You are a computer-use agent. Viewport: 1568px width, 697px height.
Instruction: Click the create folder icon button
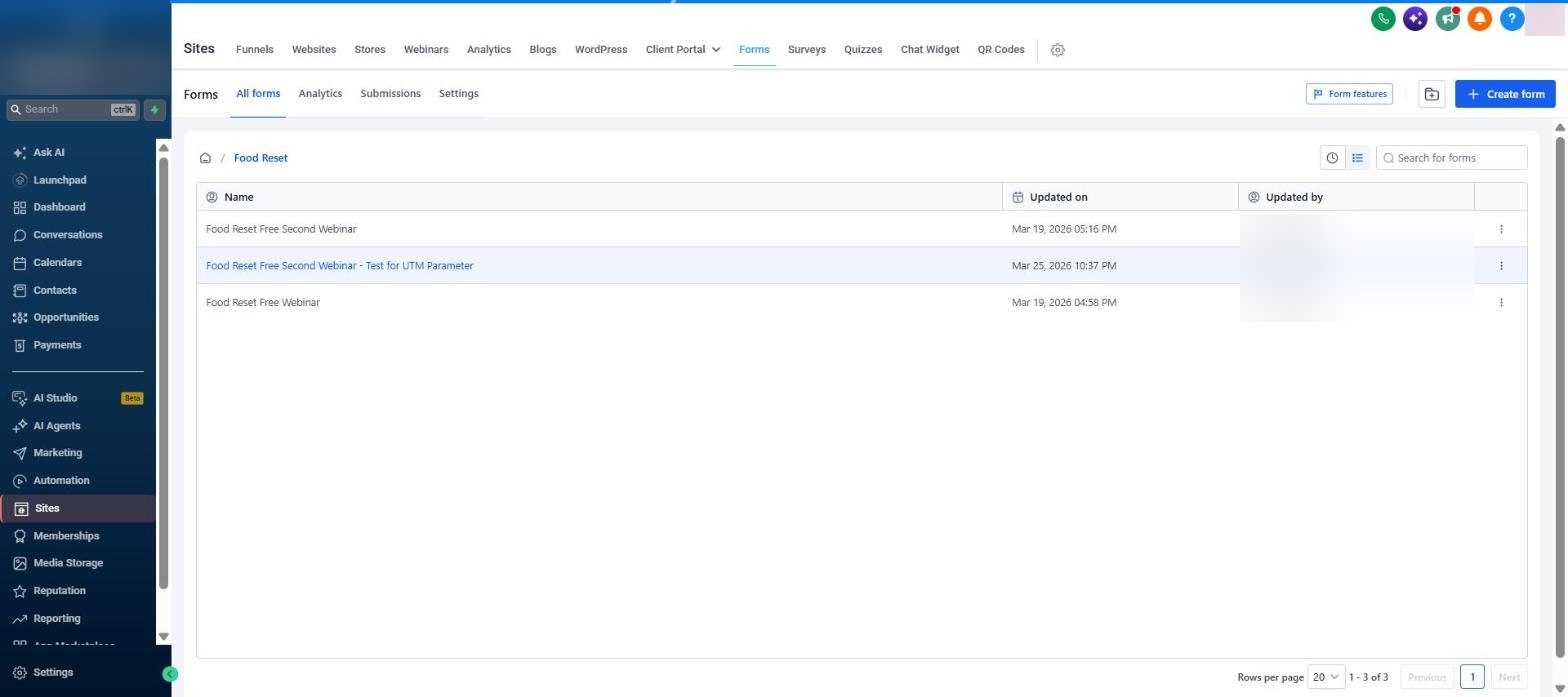pyautogui.click(x=1432, y=94)
